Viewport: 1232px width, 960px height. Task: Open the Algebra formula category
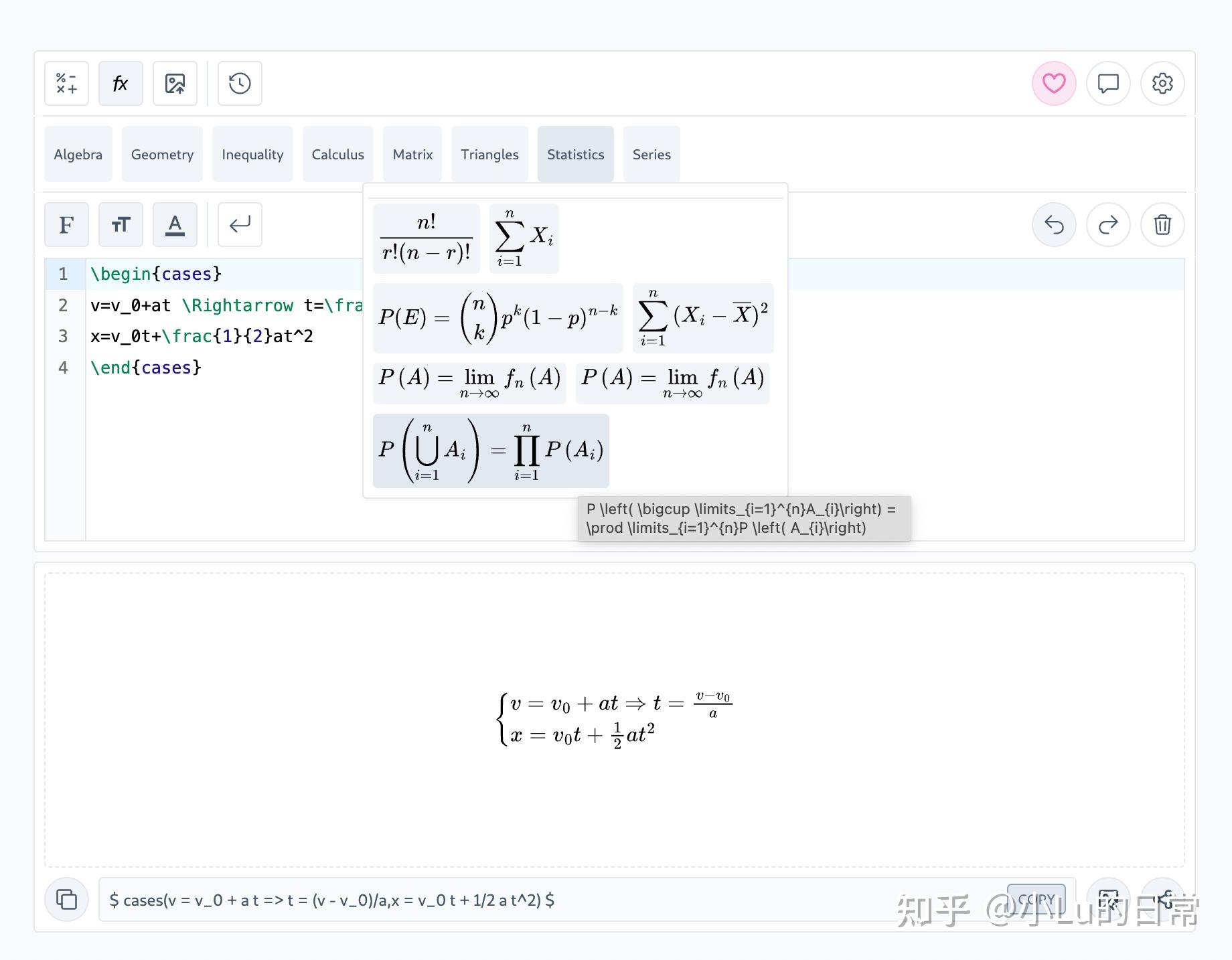[78, 154]
